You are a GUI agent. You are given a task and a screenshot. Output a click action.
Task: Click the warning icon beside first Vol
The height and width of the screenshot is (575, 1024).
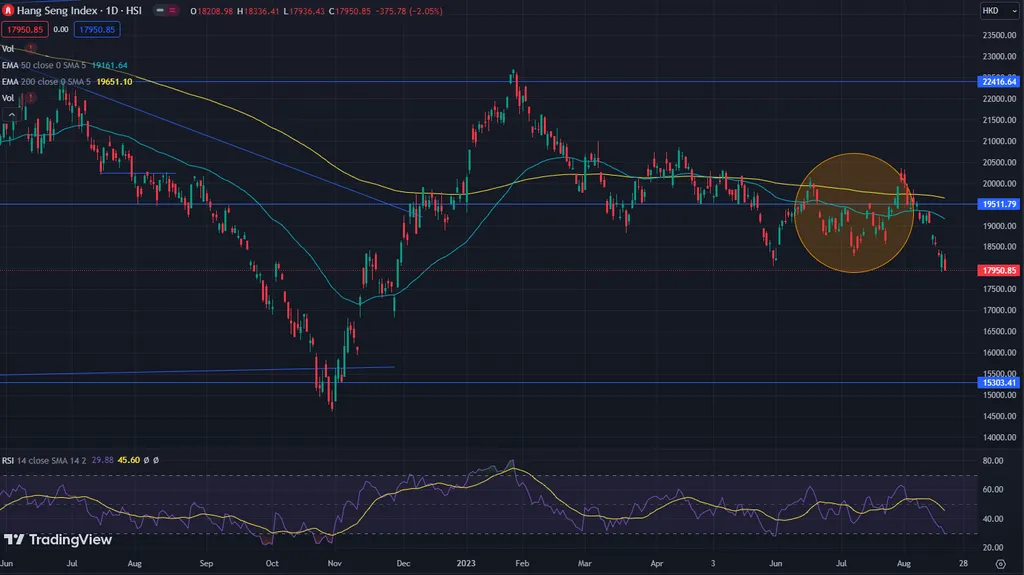(x=31, y=48)
